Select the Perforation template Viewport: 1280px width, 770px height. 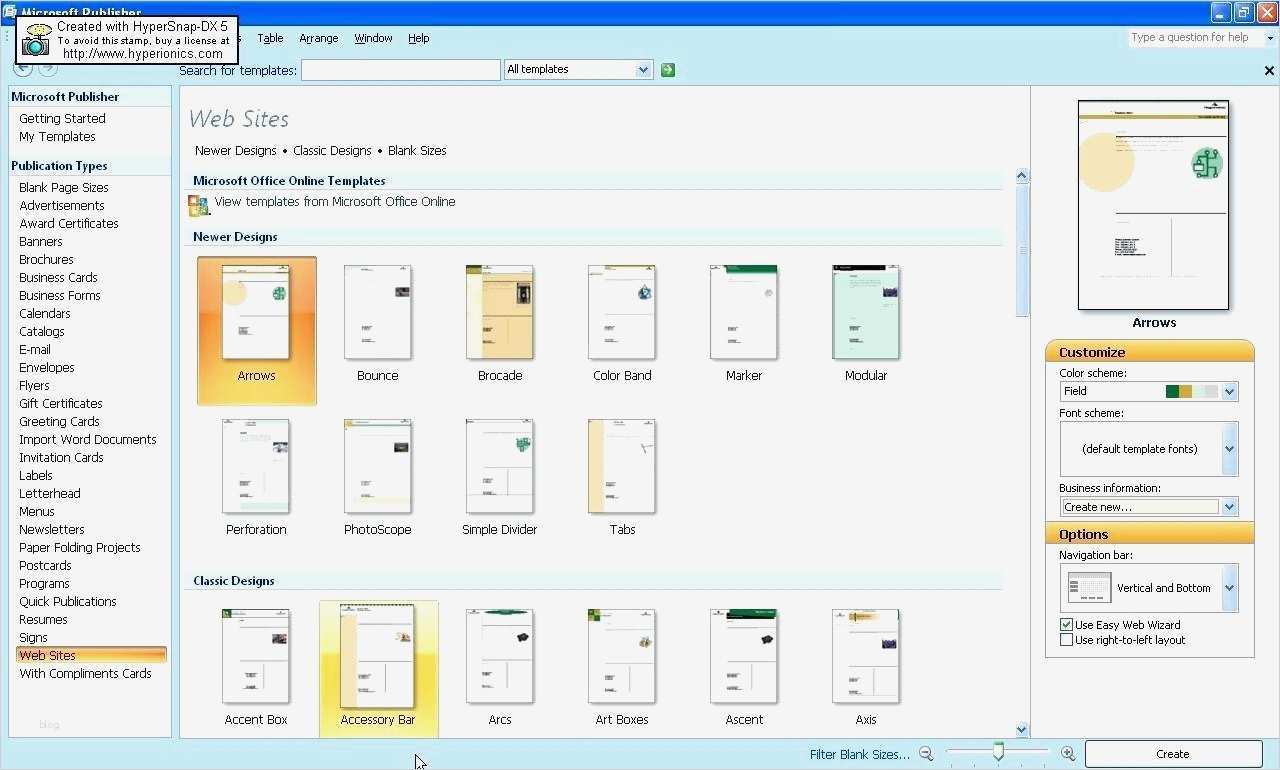(x=256, y=478)
